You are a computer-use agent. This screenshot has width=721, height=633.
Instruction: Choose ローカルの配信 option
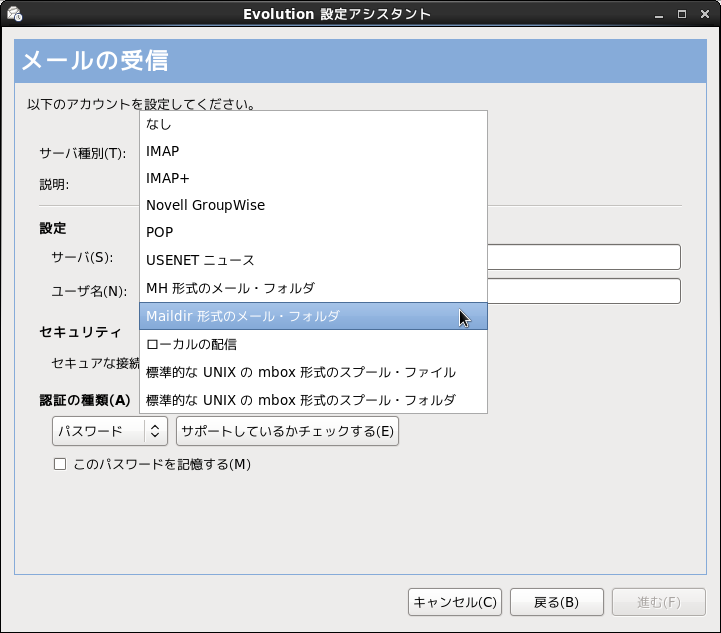(313, 344)
